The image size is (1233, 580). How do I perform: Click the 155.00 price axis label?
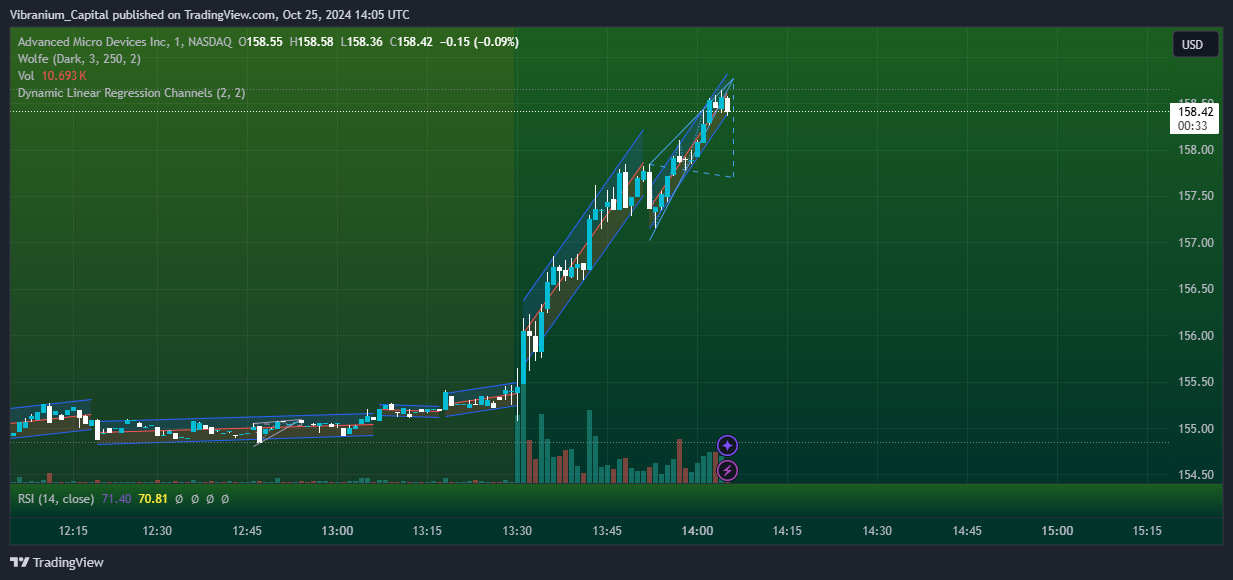(1195, 429)
